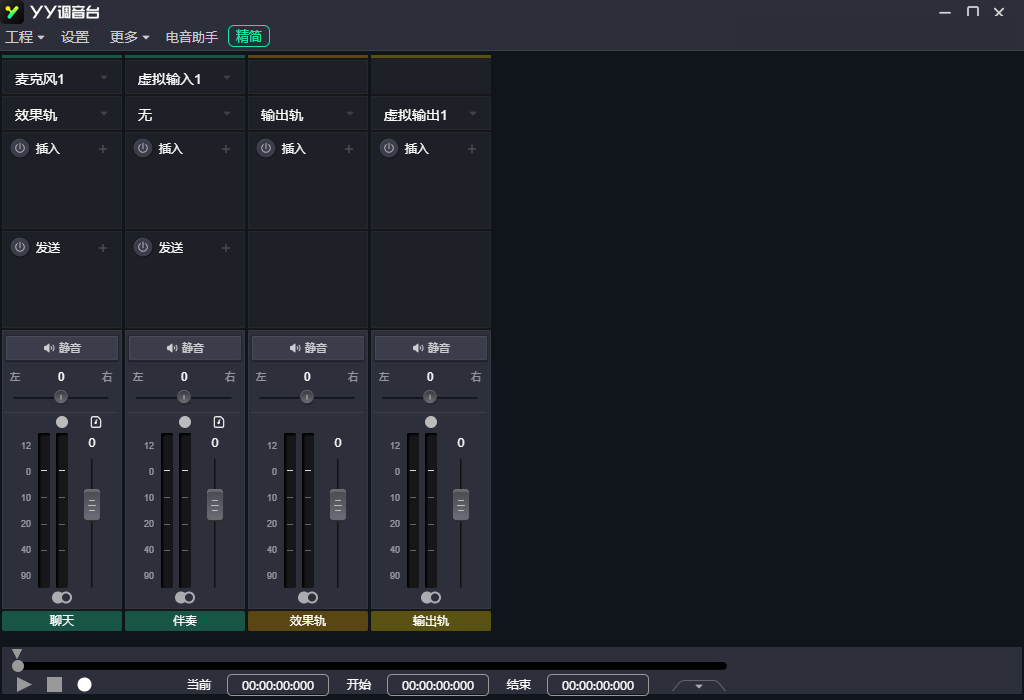Select 电音助手 in the menu bar
Screen dimensions: 1024x700
coord(193,36)
